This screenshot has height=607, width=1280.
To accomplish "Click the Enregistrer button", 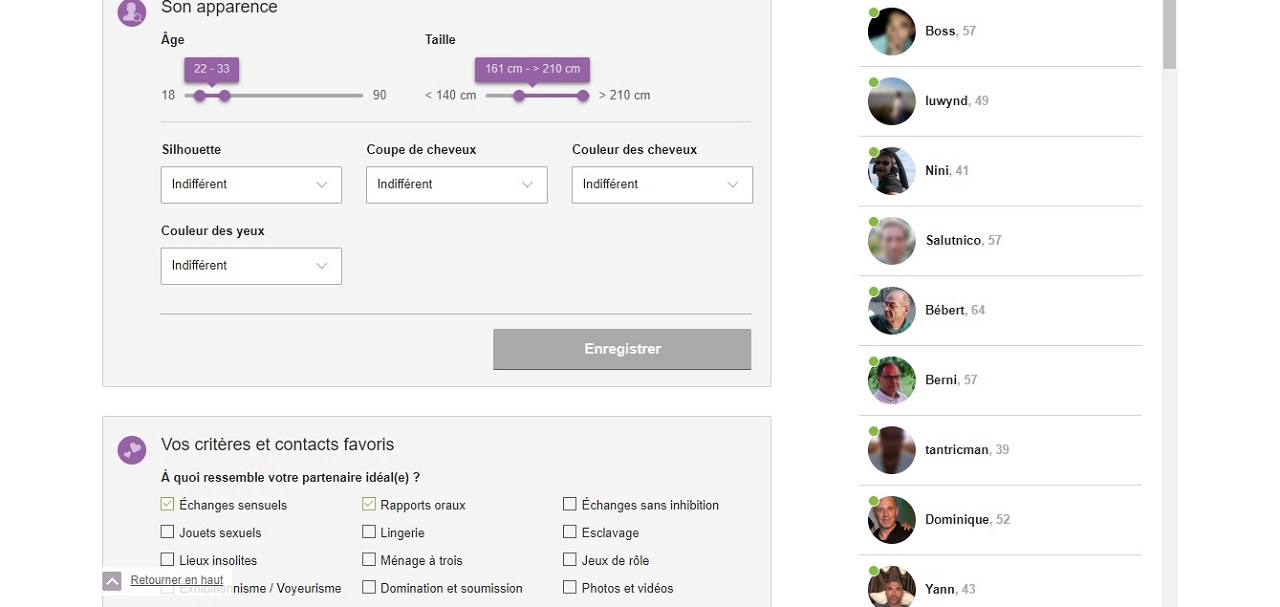I will pyautogui.click(x=622, y=348).
